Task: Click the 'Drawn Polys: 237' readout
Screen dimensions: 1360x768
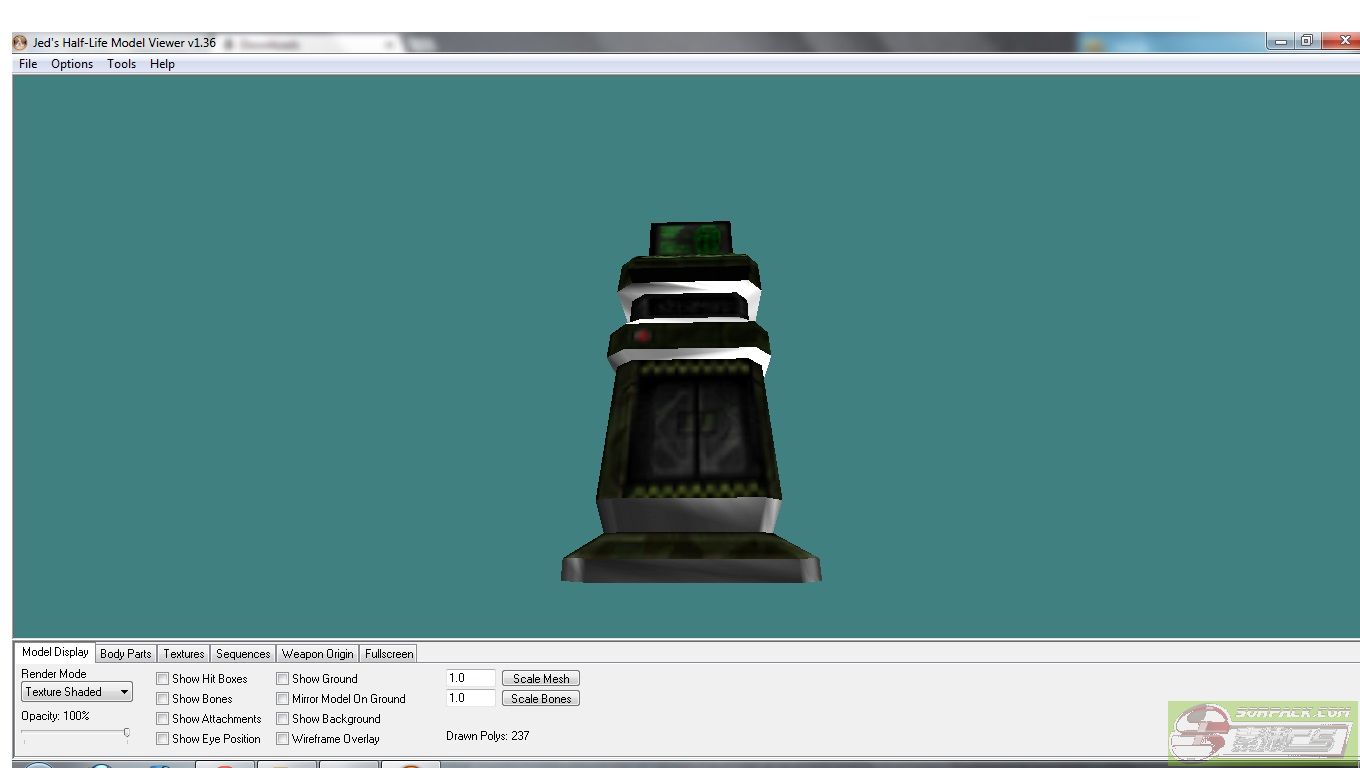Action: [488, 736]
